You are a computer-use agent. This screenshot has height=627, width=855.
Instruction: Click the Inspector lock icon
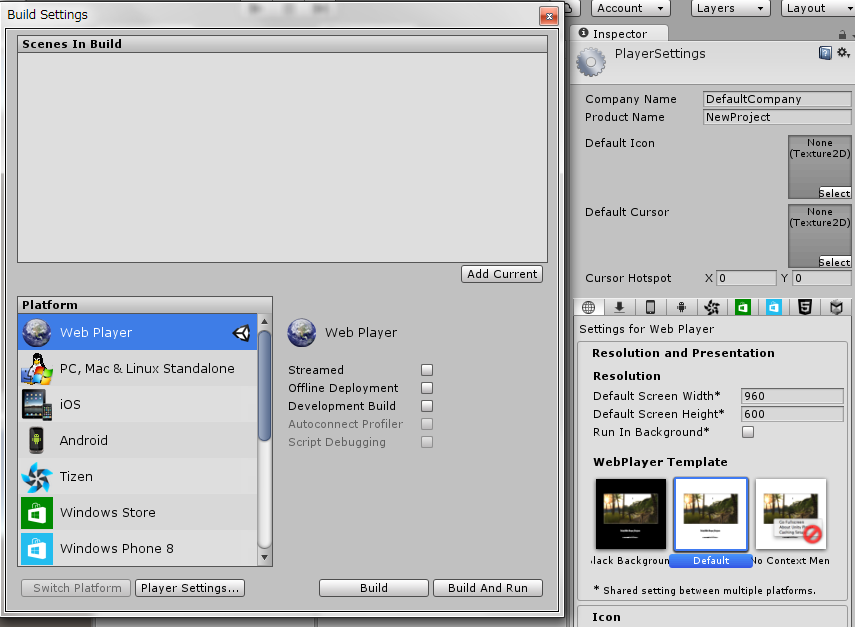(842, 34)
